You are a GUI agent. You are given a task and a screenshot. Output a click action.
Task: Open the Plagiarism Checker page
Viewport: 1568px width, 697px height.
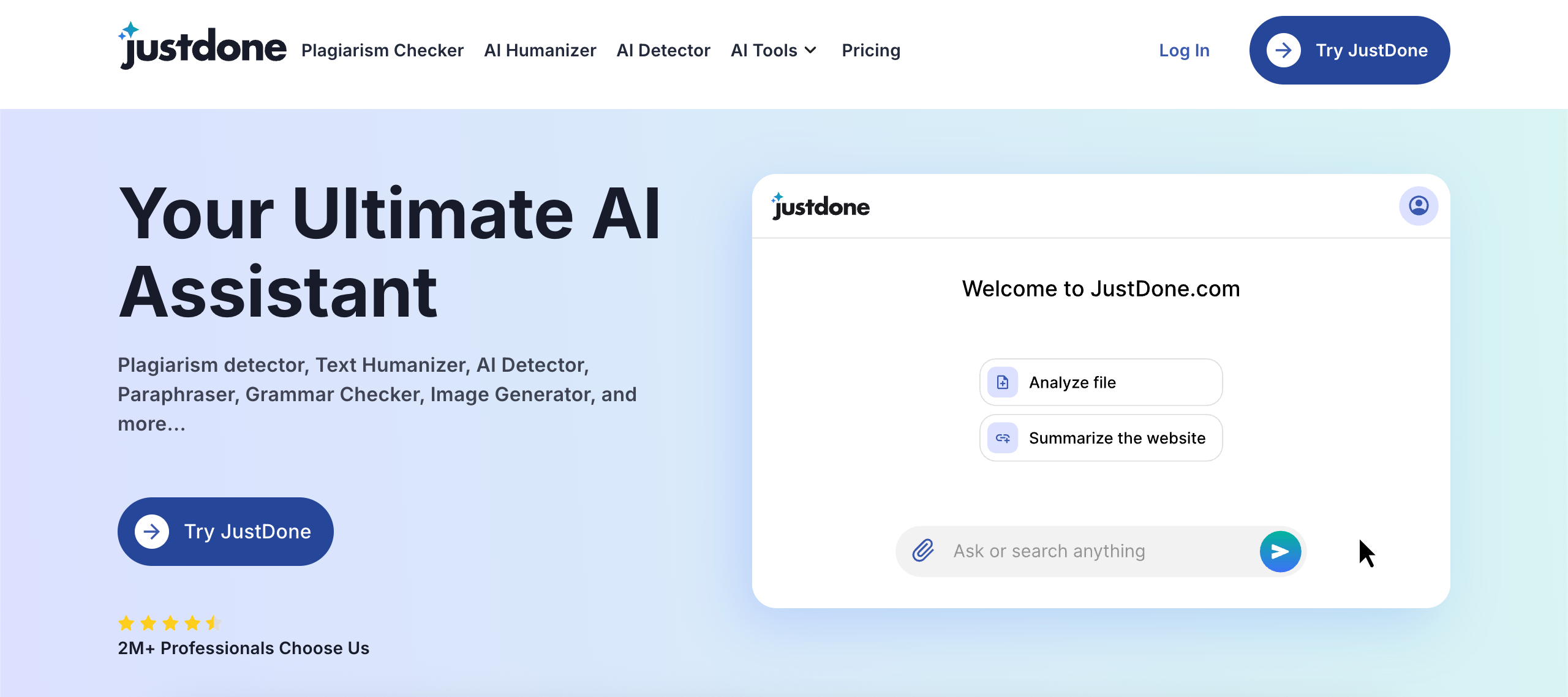click(x=382, y=50)
